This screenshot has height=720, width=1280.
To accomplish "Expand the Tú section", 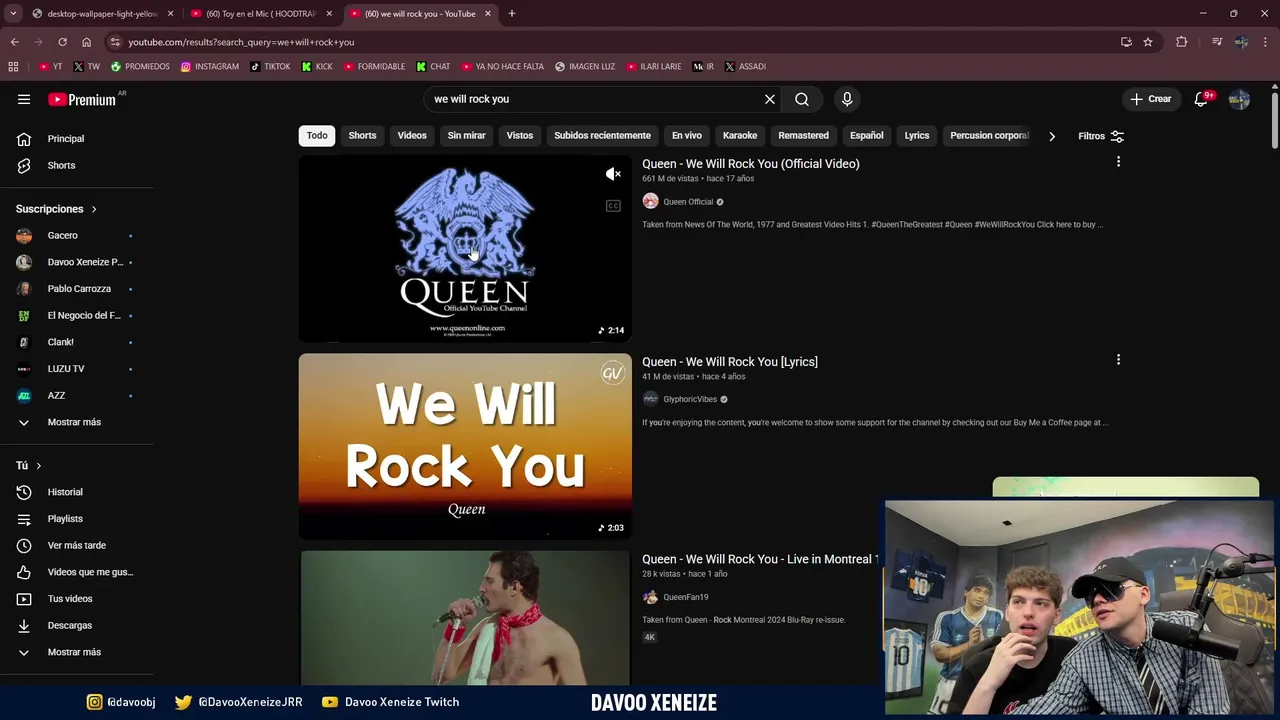I will [28, 465].
